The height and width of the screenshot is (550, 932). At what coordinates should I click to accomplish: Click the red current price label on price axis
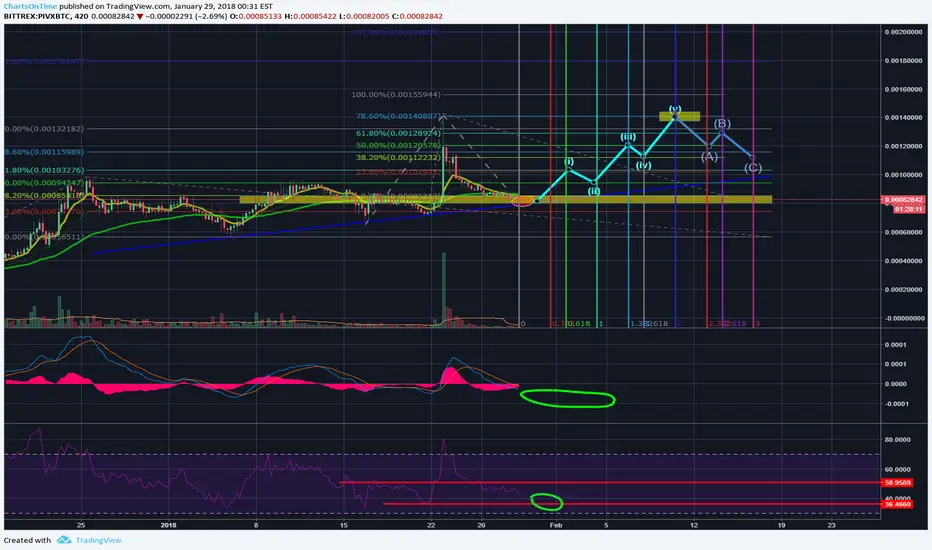[903, 200]
